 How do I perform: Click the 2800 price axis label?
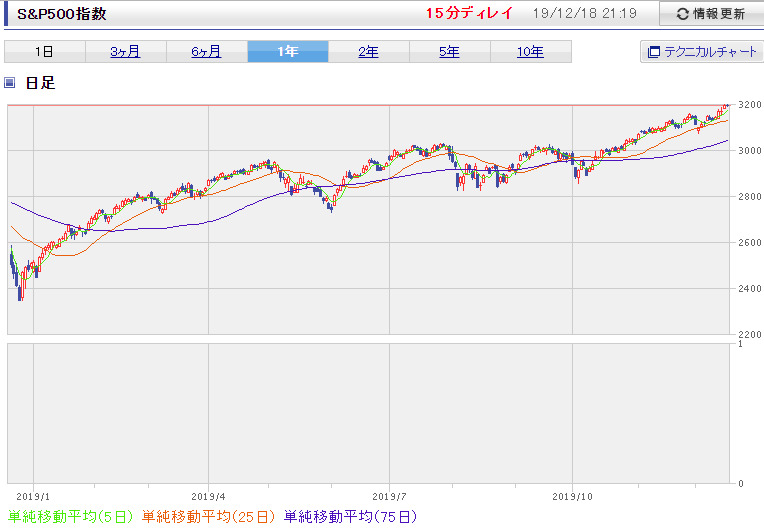pos(749,197)
